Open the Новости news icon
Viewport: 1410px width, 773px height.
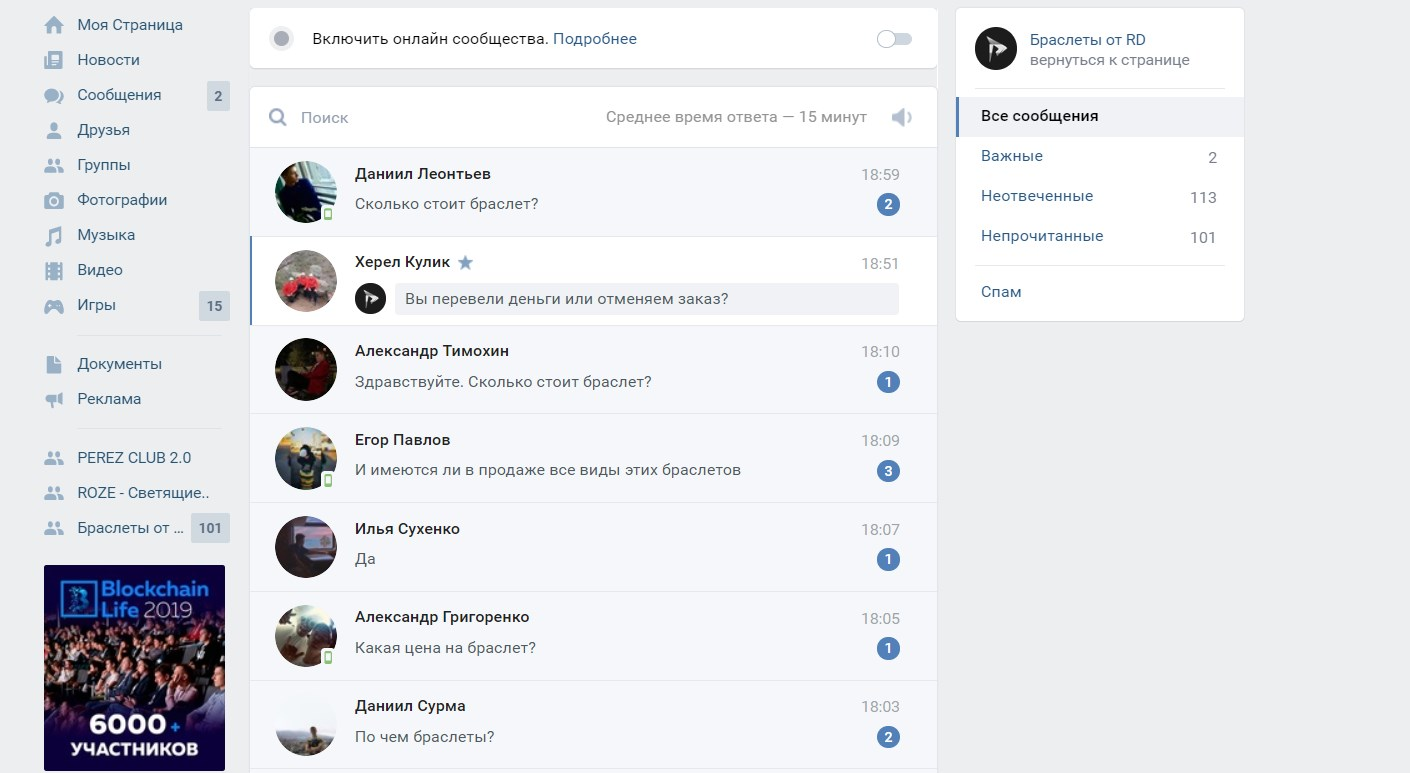pyautogui.click(x=54, y=60)
